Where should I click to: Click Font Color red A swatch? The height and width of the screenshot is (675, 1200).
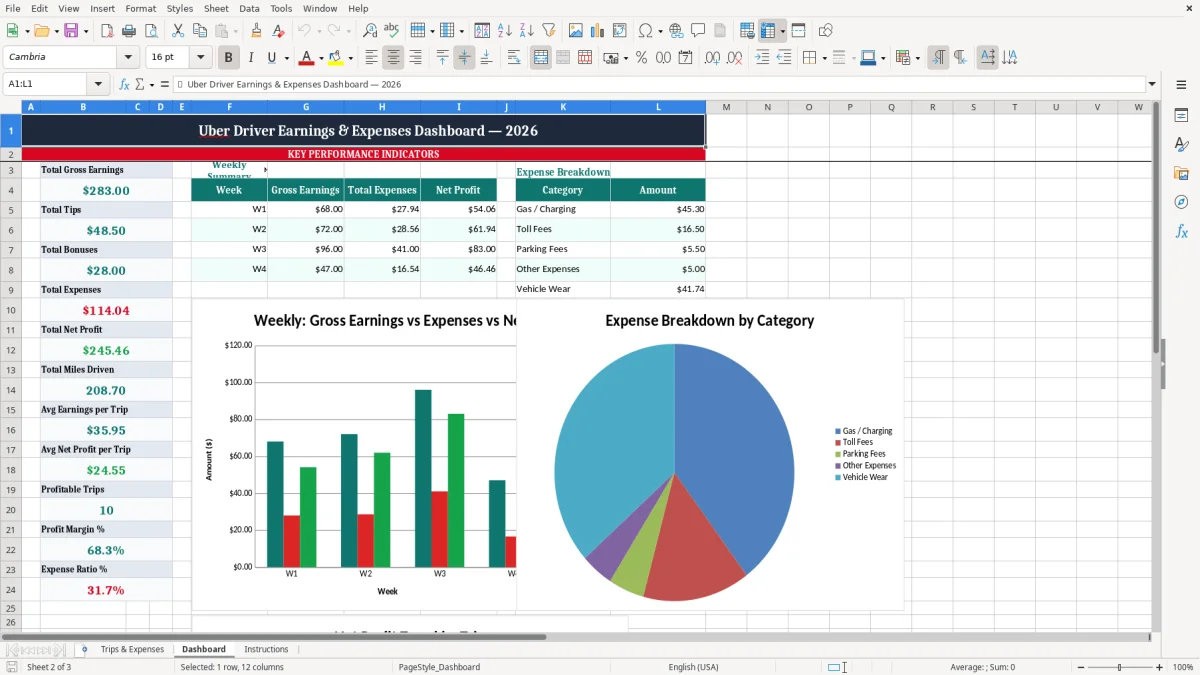coord(307,58)
